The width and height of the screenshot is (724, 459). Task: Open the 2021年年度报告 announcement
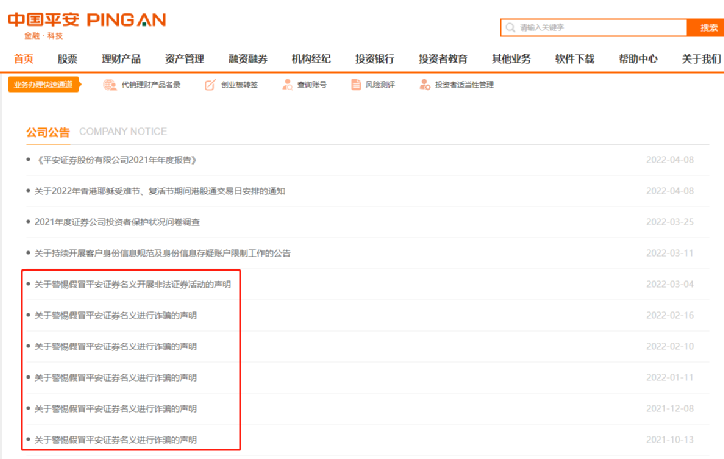click(116, 160)
